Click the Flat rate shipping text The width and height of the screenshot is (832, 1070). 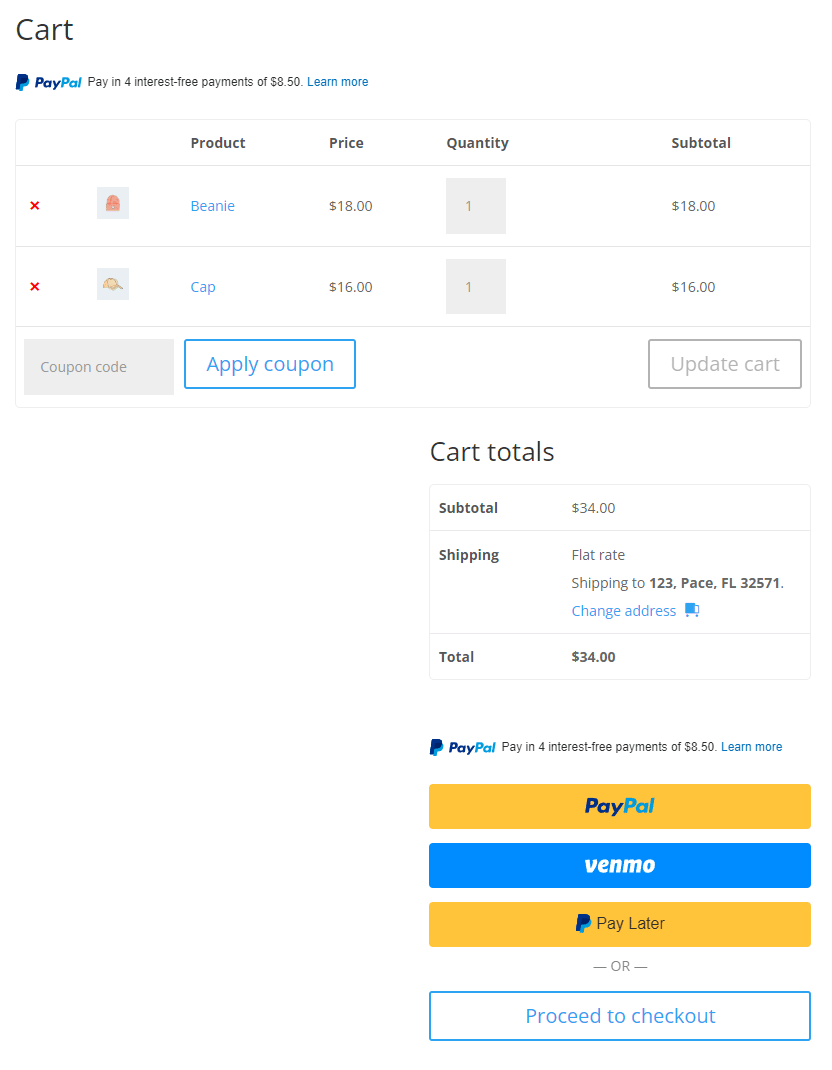598,555
